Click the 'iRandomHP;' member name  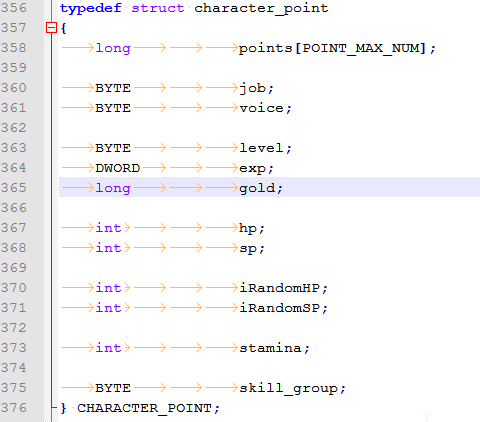point(284,288)
